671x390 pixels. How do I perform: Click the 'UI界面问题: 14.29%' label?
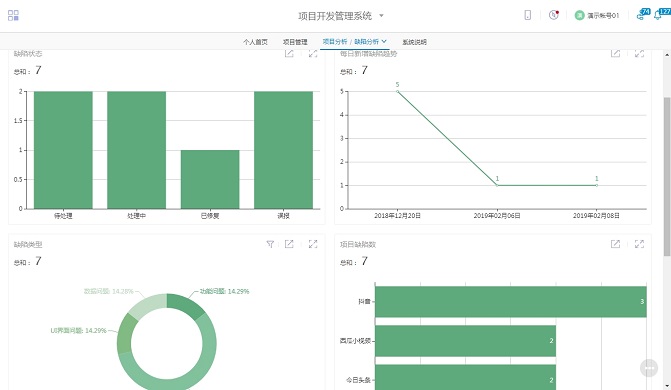coord(78,330)
